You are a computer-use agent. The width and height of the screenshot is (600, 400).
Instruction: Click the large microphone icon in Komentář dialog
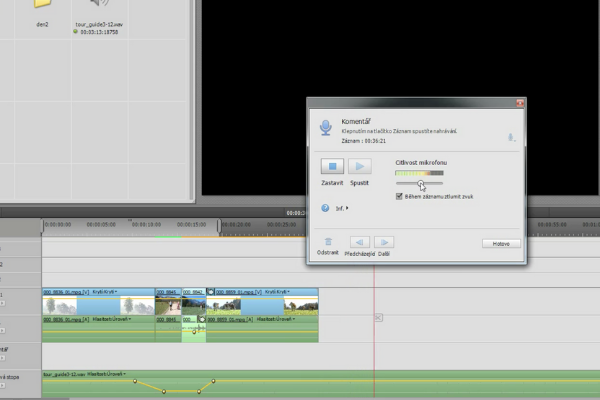(326, 128)
